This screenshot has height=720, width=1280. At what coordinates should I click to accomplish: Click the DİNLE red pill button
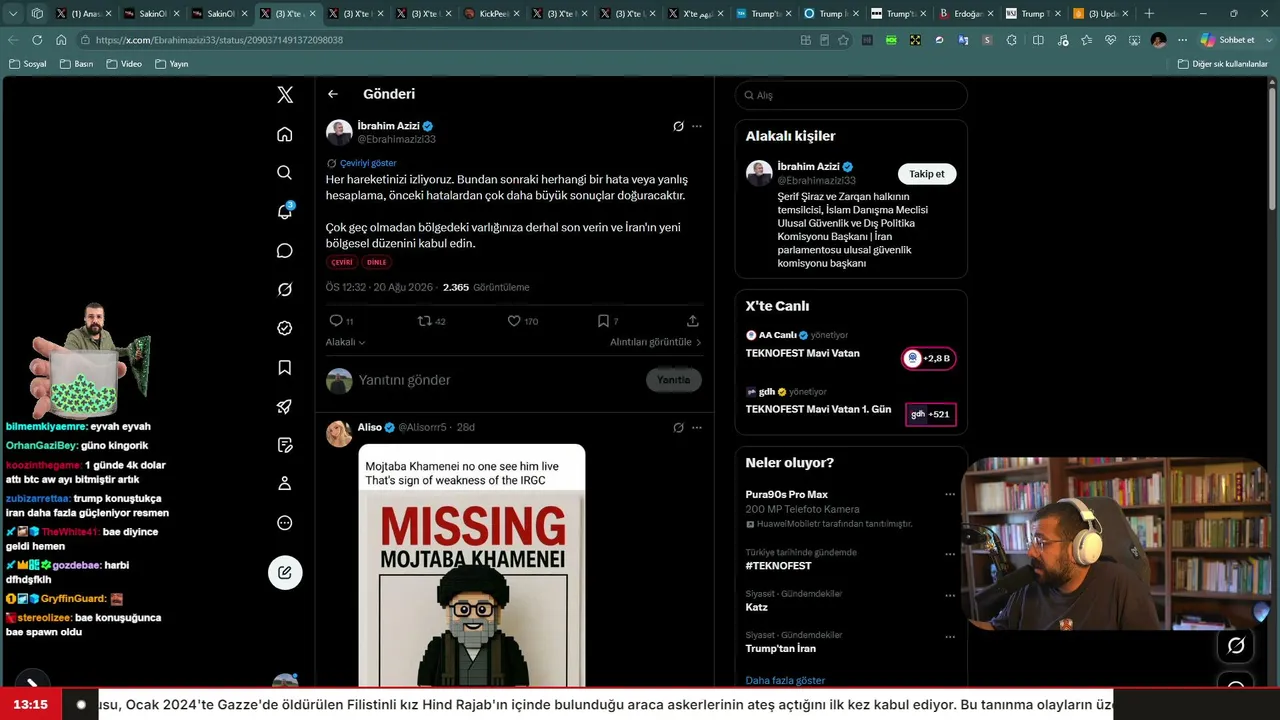pos(376,262)
